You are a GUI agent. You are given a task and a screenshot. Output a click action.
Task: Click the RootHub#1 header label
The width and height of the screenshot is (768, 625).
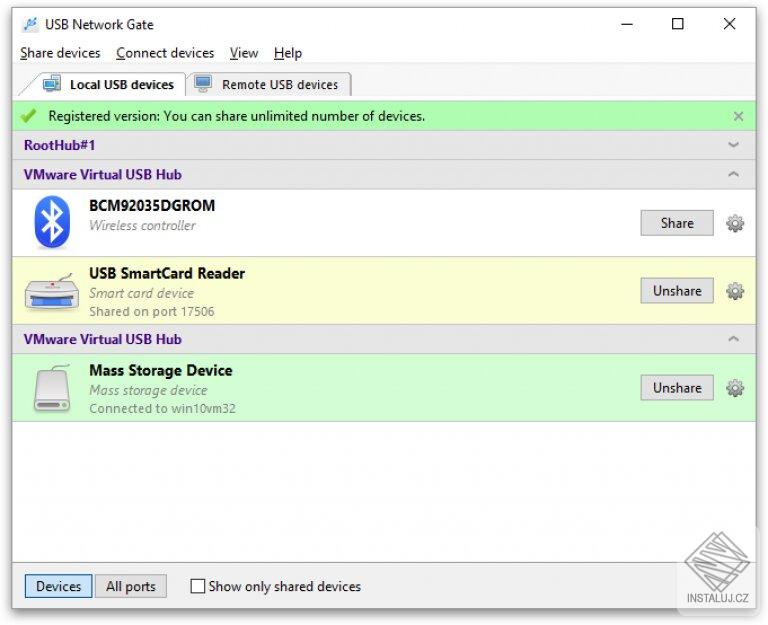click(59, 145)
